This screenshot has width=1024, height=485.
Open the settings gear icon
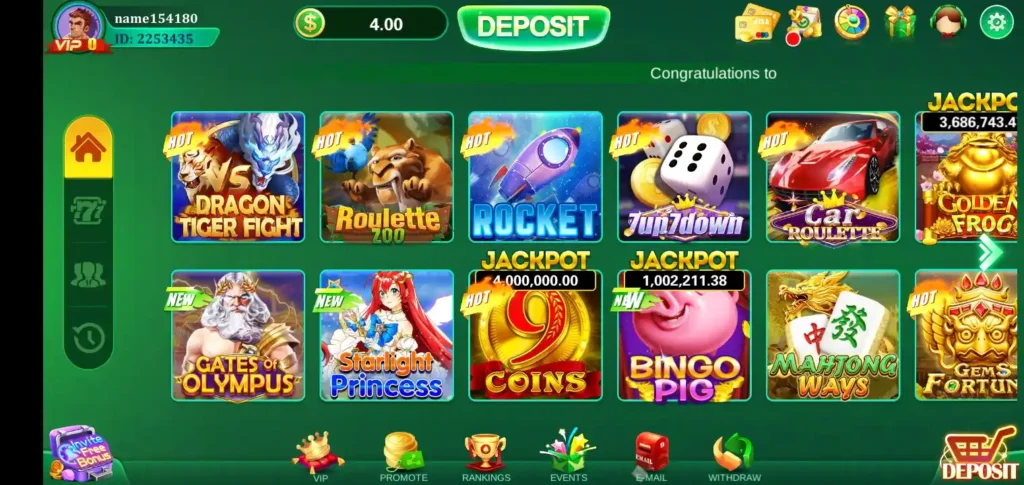point(996,23)
